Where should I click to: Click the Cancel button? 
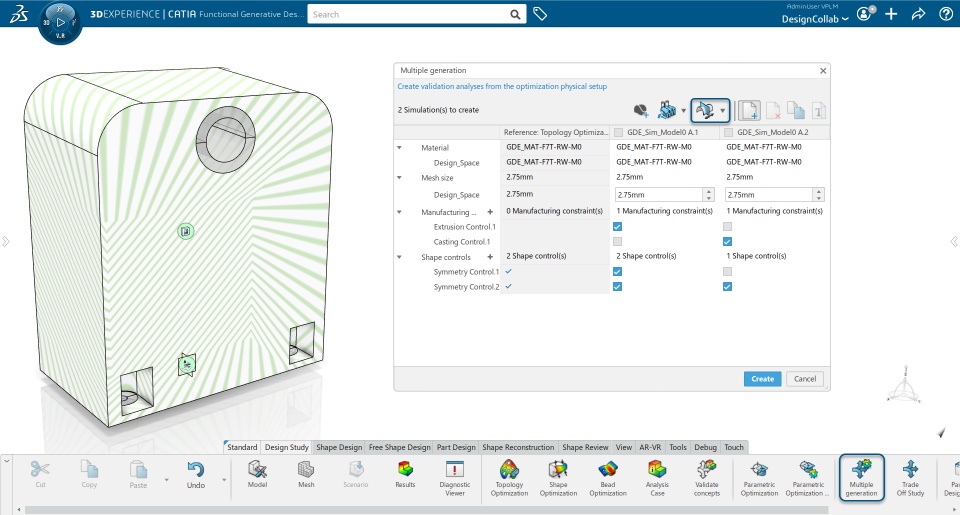click(x=804, y=378)
